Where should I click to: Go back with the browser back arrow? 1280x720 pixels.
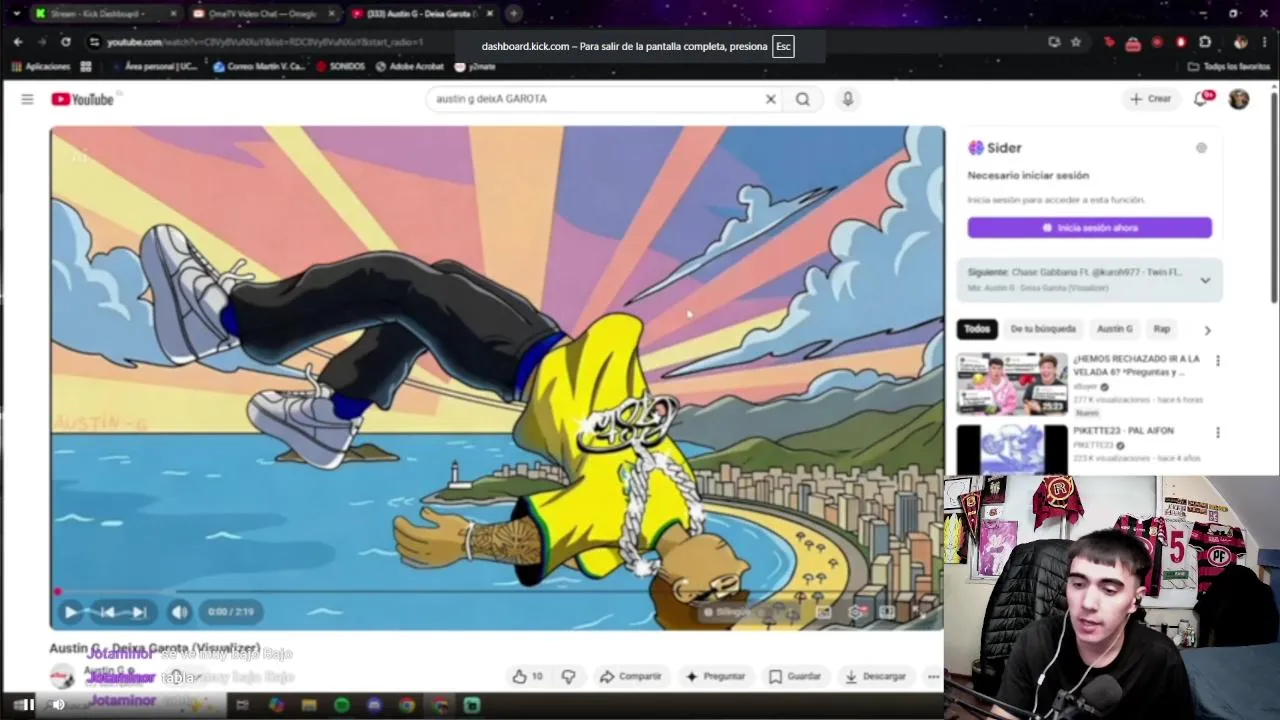[x=18, y=42]
